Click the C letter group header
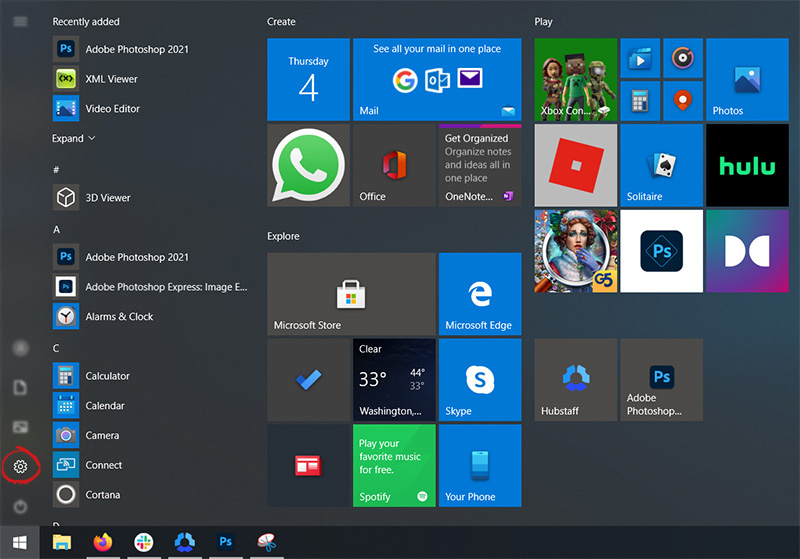The height and width of the screenshot is (559, 800). click(56, 348)
